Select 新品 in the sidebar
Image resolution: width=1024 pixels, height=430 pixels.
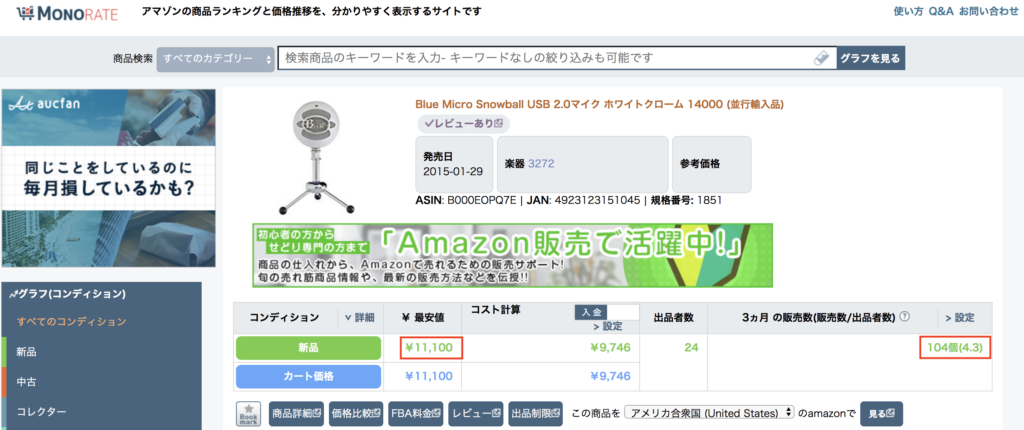[x=27, y=352]
